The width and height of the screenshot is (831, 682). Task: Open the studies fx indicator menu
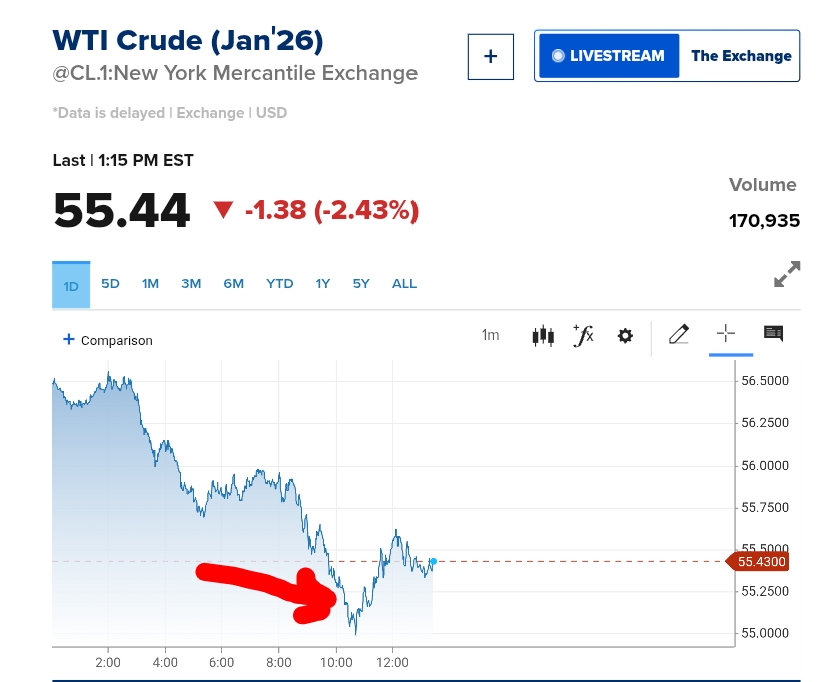[583, 336]
